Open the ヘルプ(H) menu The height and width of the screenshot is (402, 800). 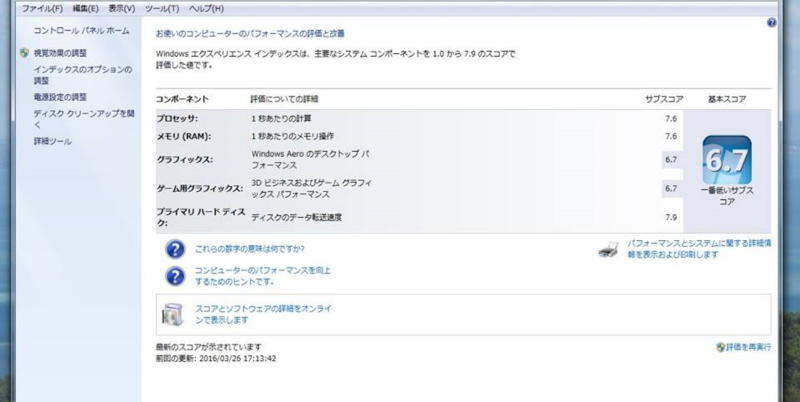tap(206, 9)
